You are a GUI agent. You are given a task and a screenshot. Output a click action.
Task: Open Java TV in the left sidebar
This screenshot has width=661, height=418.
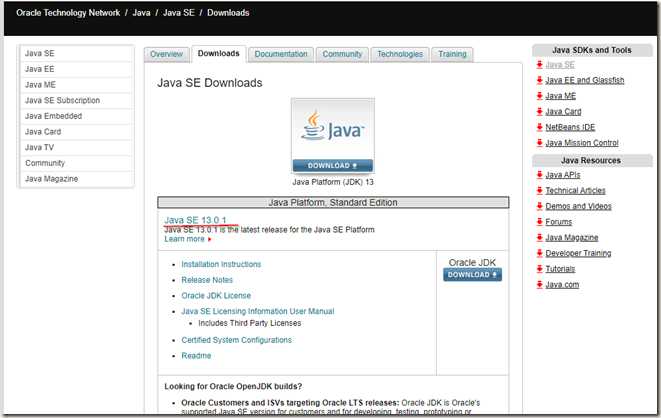click(77, 147)
